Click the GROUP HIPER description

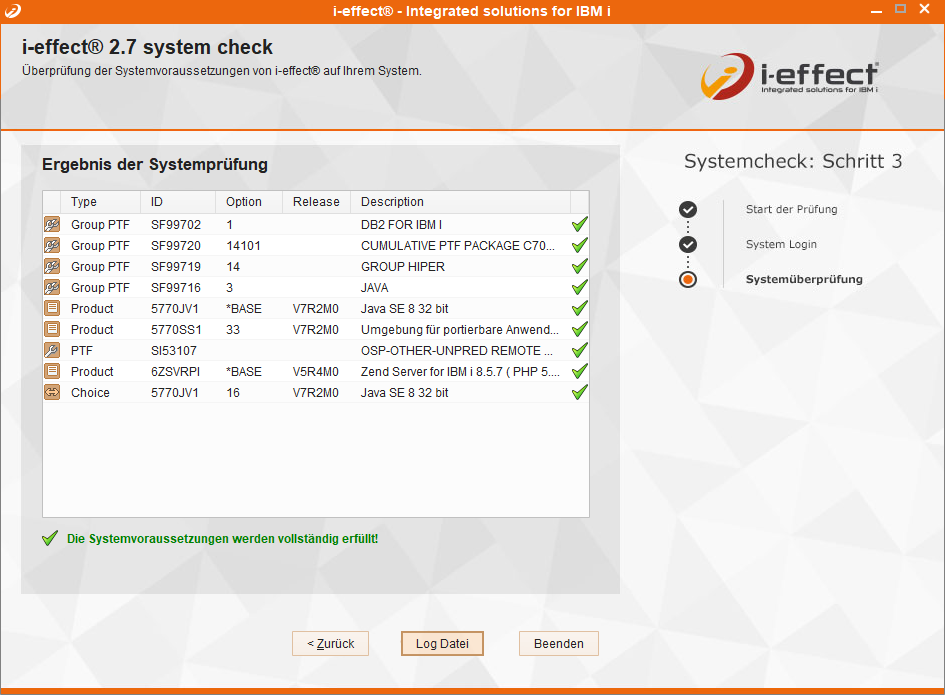(403, 266)
